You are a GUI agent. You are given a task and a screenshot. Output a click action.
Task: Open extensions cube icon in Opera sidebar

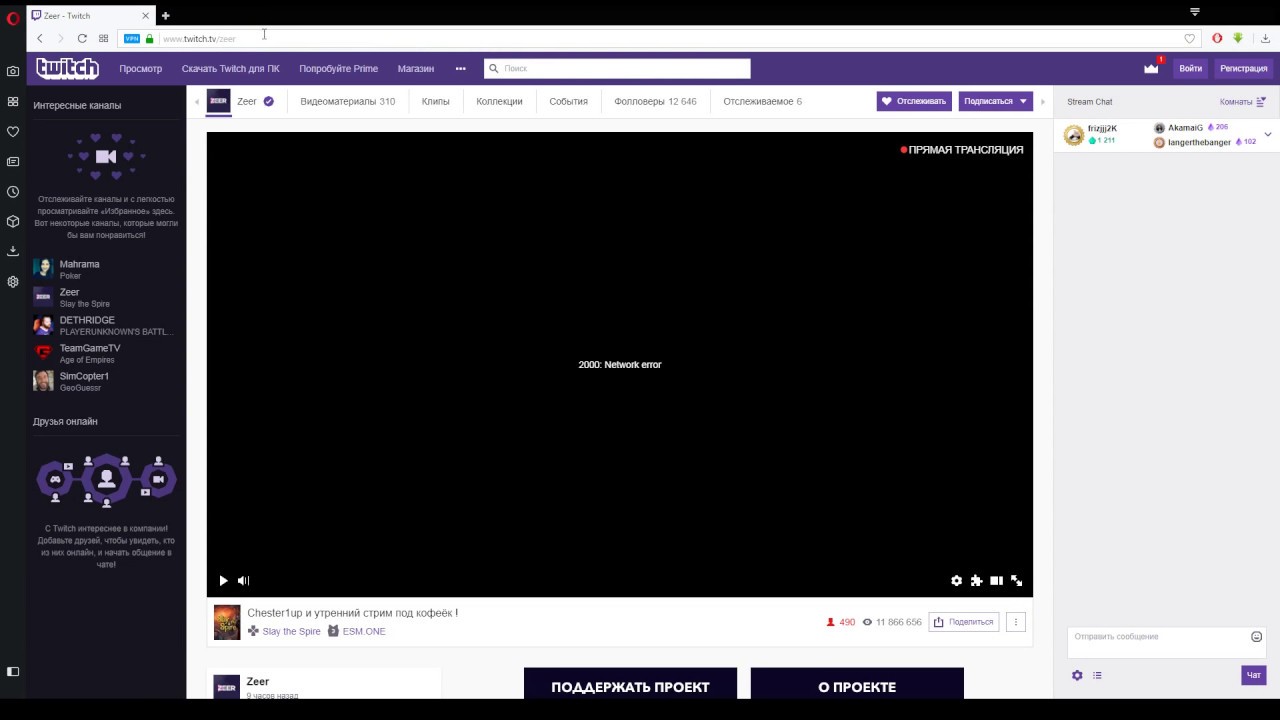13,222
